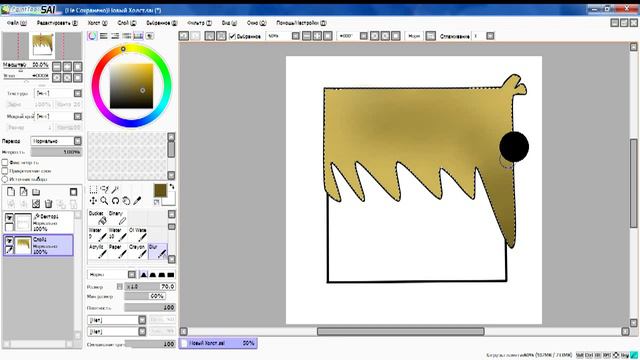Adjust the brush size 70.0 slider
This screenshot has height=360, width=640.
click(x=150, y=287)
